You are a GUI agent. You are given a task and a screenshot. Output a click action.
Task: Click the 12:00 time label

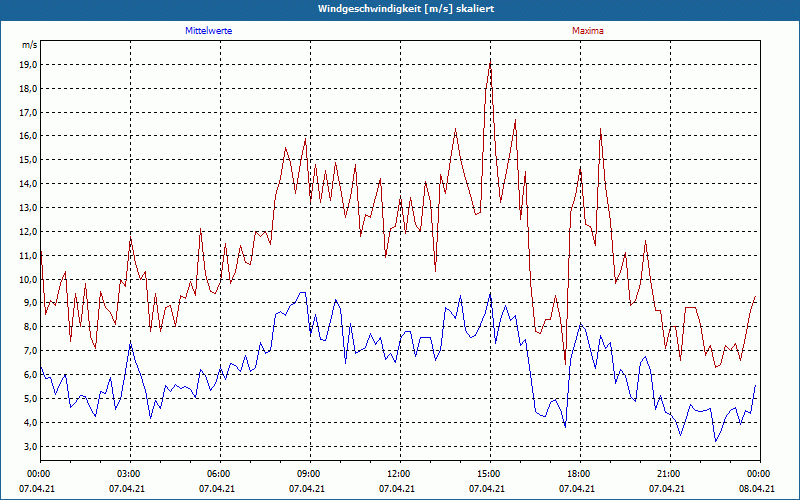[x=400, y=474]
